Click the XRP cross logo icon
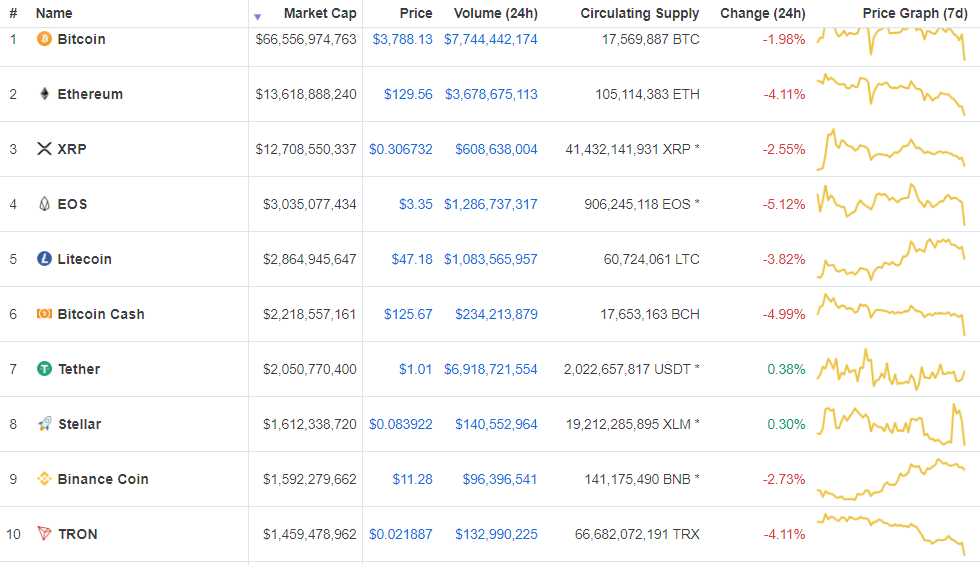Viewport: 980px width, 565px height. pyautogui.click(x=44, y=149)
